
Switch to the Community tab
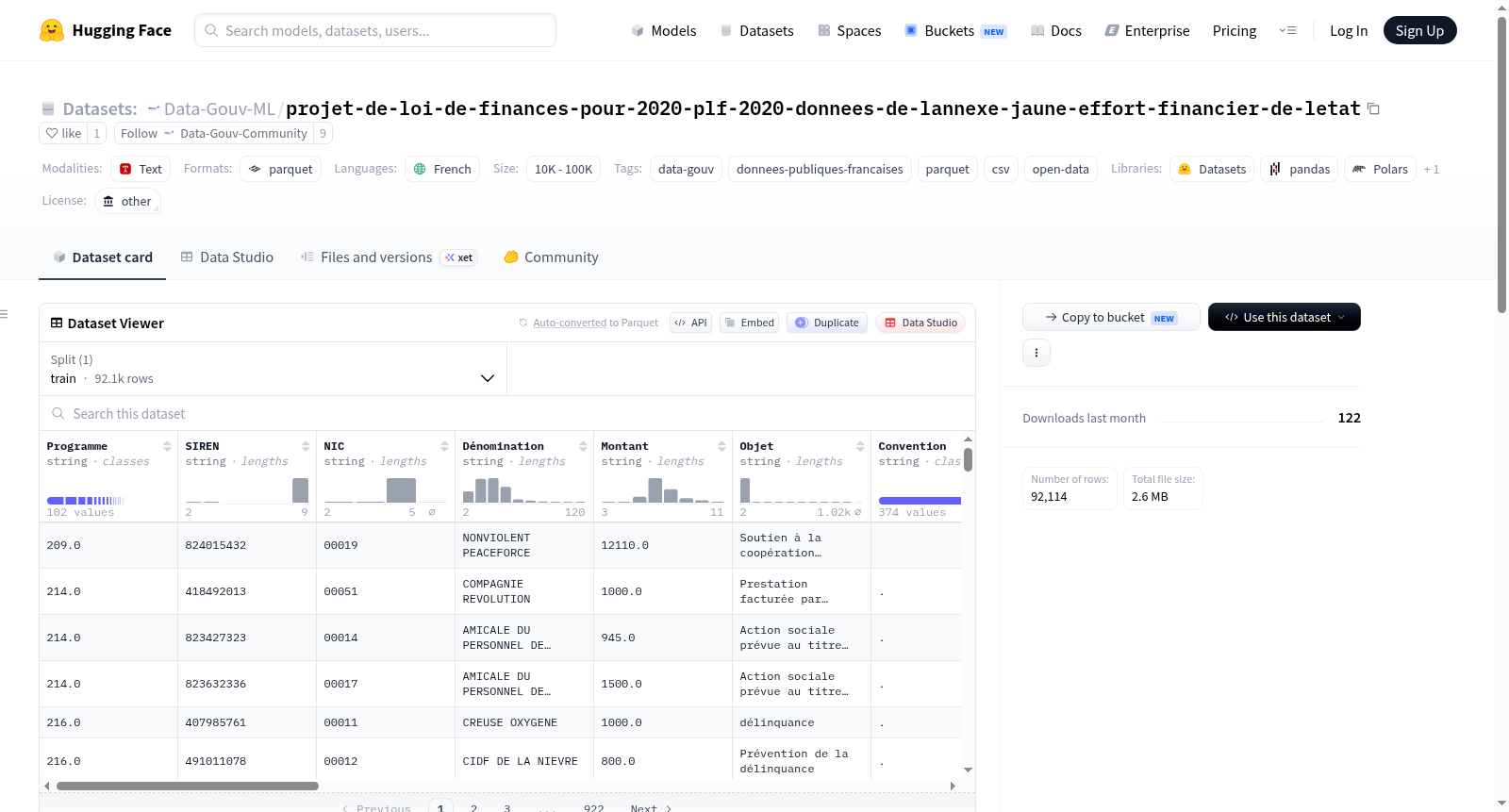pos(551,257)
